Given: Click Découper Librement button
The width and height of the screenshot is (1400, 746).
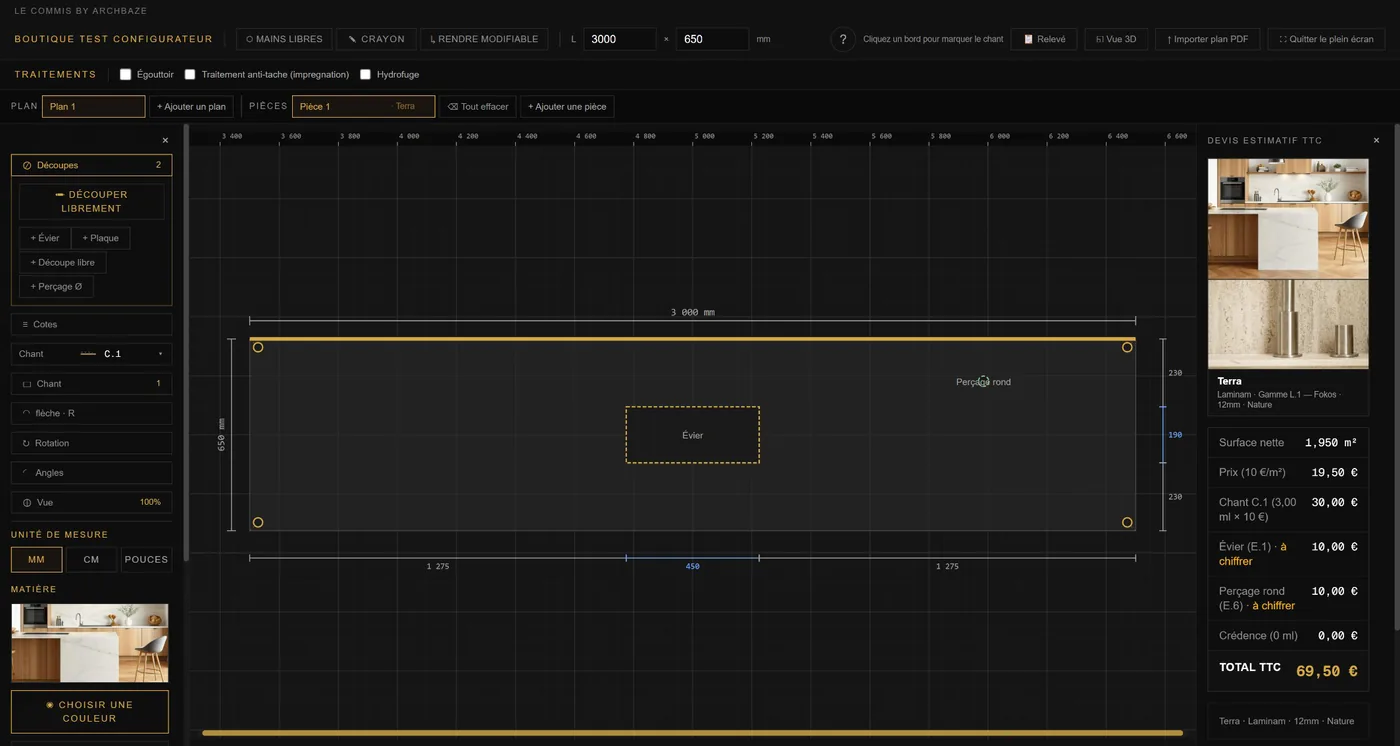Looking at the screenshot, I should (x=91, y=201).
